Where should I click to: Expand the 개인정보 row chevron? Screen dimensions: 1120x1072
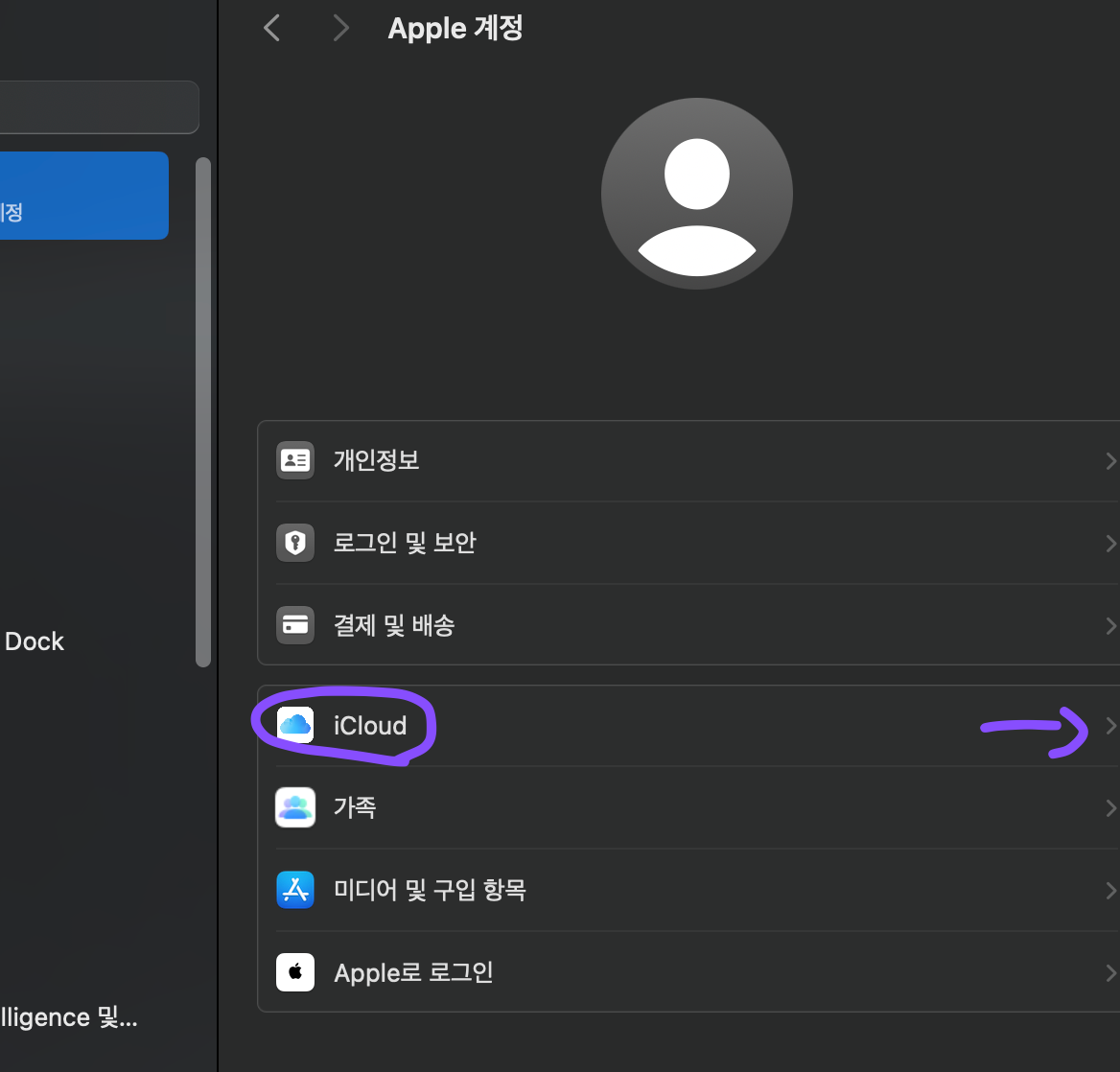point(1110,460)
